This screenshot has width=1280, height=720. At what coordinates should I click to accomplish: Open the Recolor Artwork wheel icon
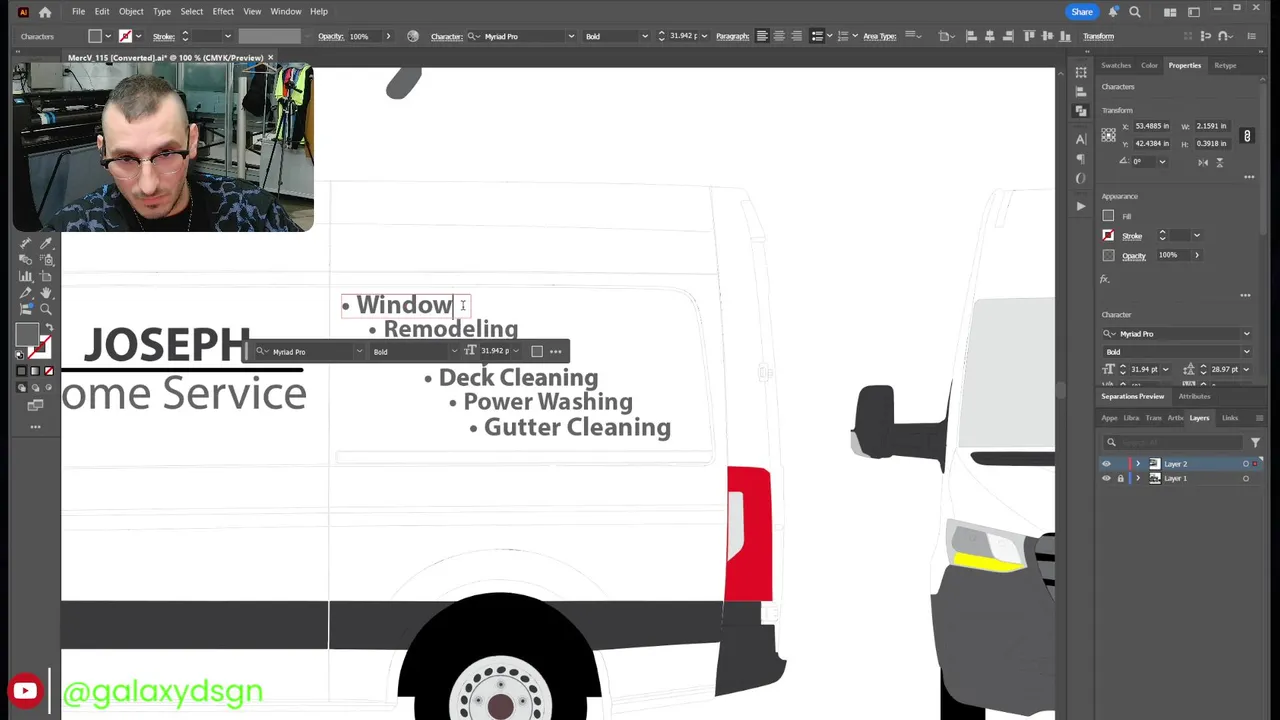click(413, 36)
